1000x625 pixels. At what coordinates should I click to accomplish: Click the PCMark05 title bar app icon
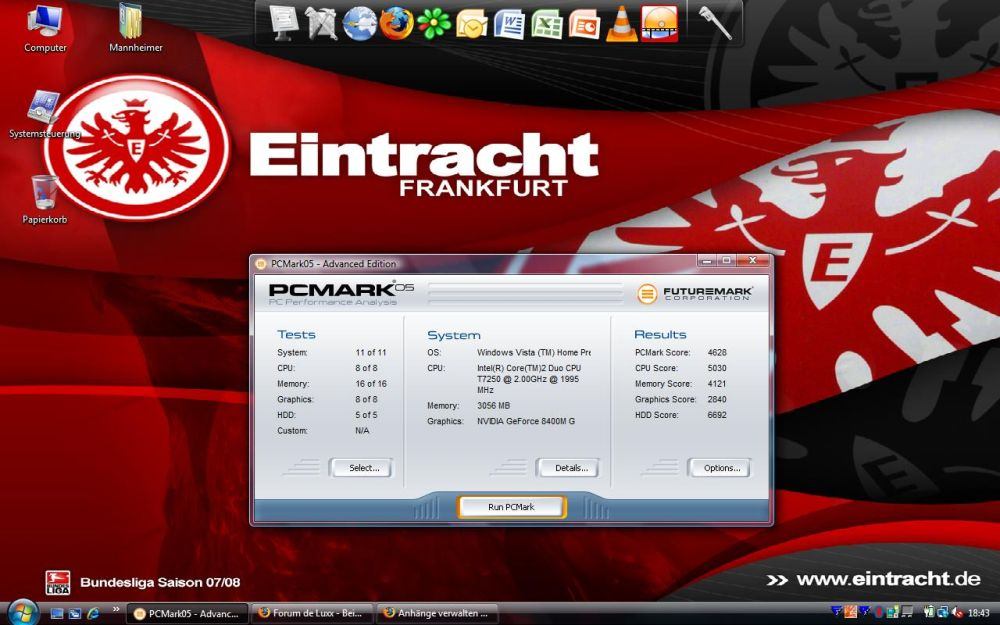(x=260, y=263)
